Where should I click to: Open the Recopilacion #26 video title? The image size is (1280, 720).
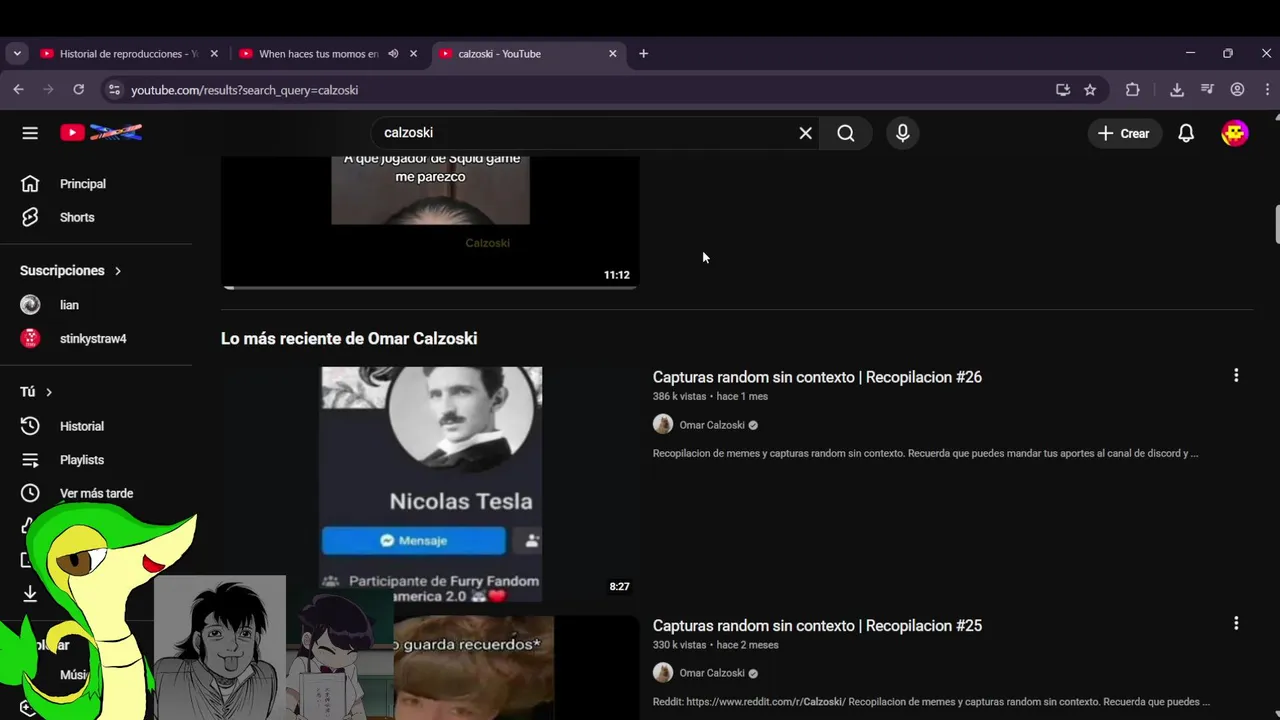pos(817,377)
